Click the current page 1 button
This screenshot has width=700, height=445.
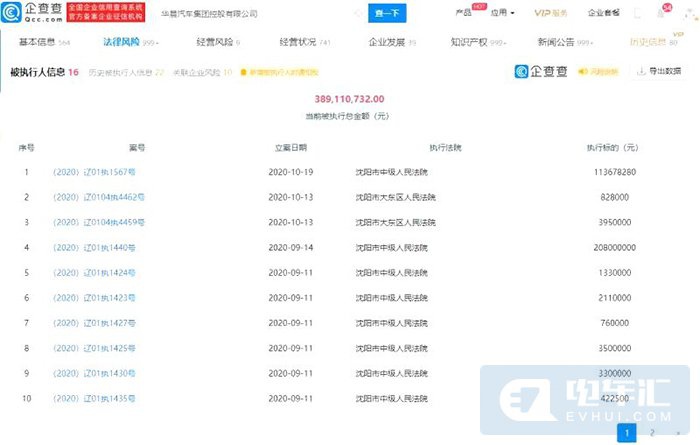click(627, 433)
